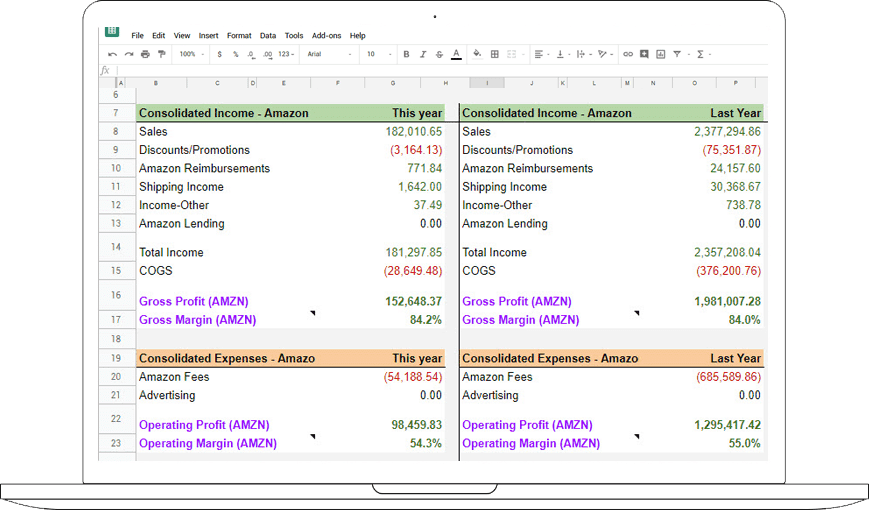Click Last Year Shipping Income 30,368.67

point(735,187)
